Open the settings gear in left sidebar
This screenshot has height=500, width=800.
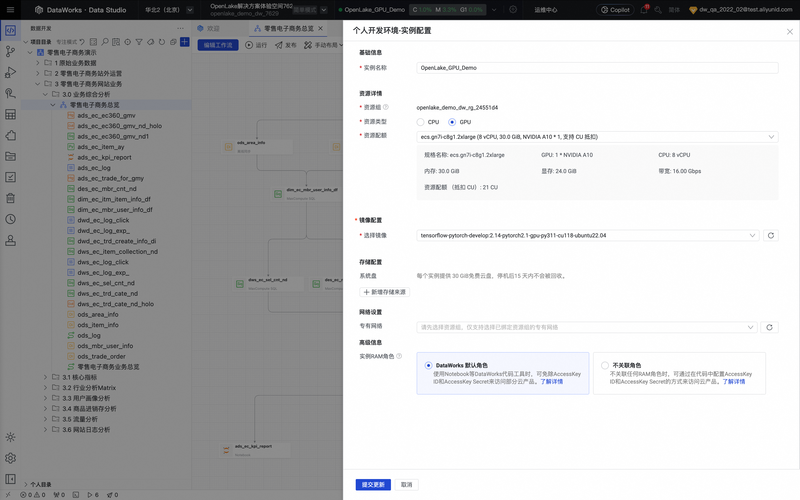coord(10,458)
